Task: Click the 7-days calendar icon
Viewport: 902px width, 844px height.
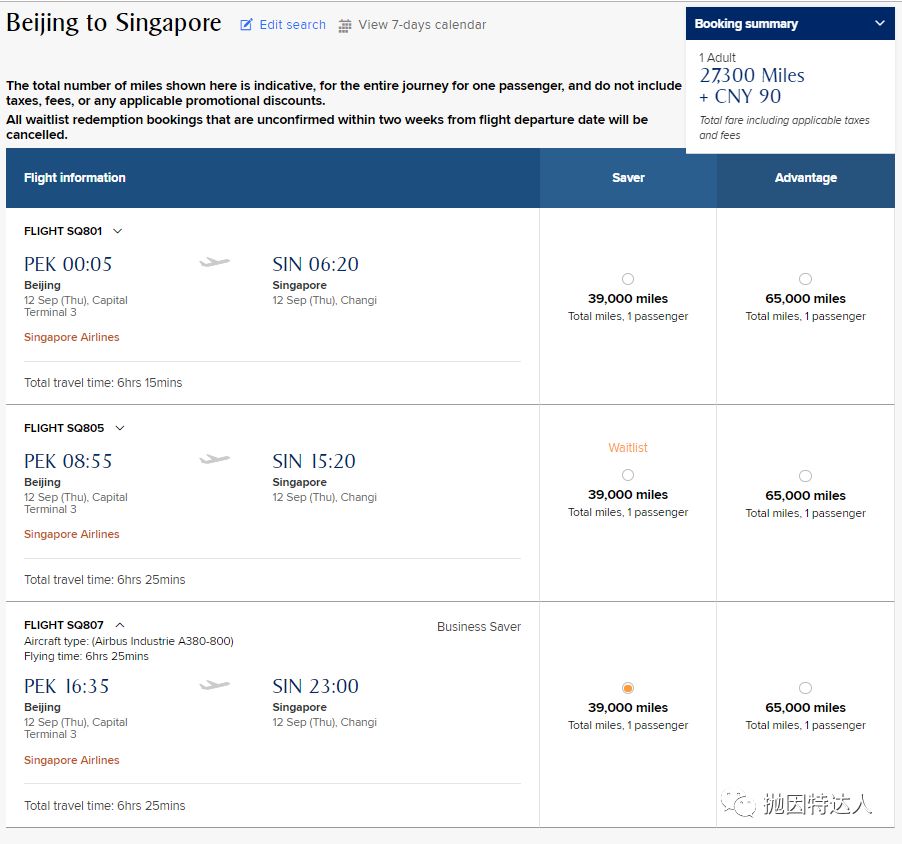Action: pos(345,25)
